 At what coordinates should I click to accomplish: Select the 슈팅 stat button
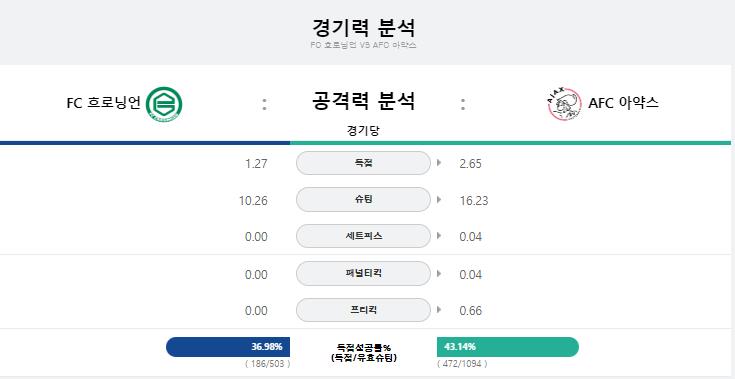coord(363,200)
